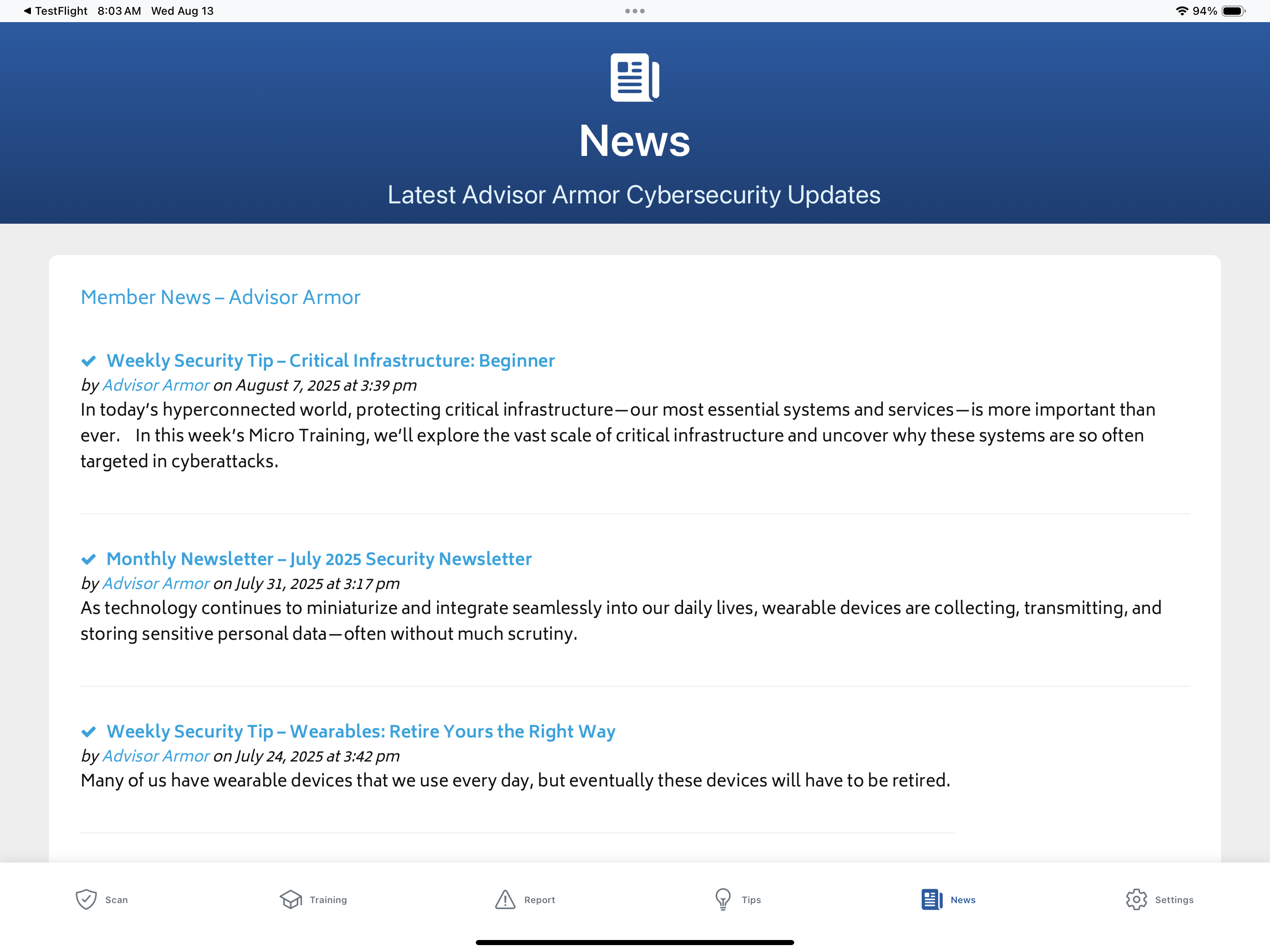The width and height of the screenshot is (1270, 952).
Task: Tap the three-dot multitasking indicator
Action: [635, 11]
